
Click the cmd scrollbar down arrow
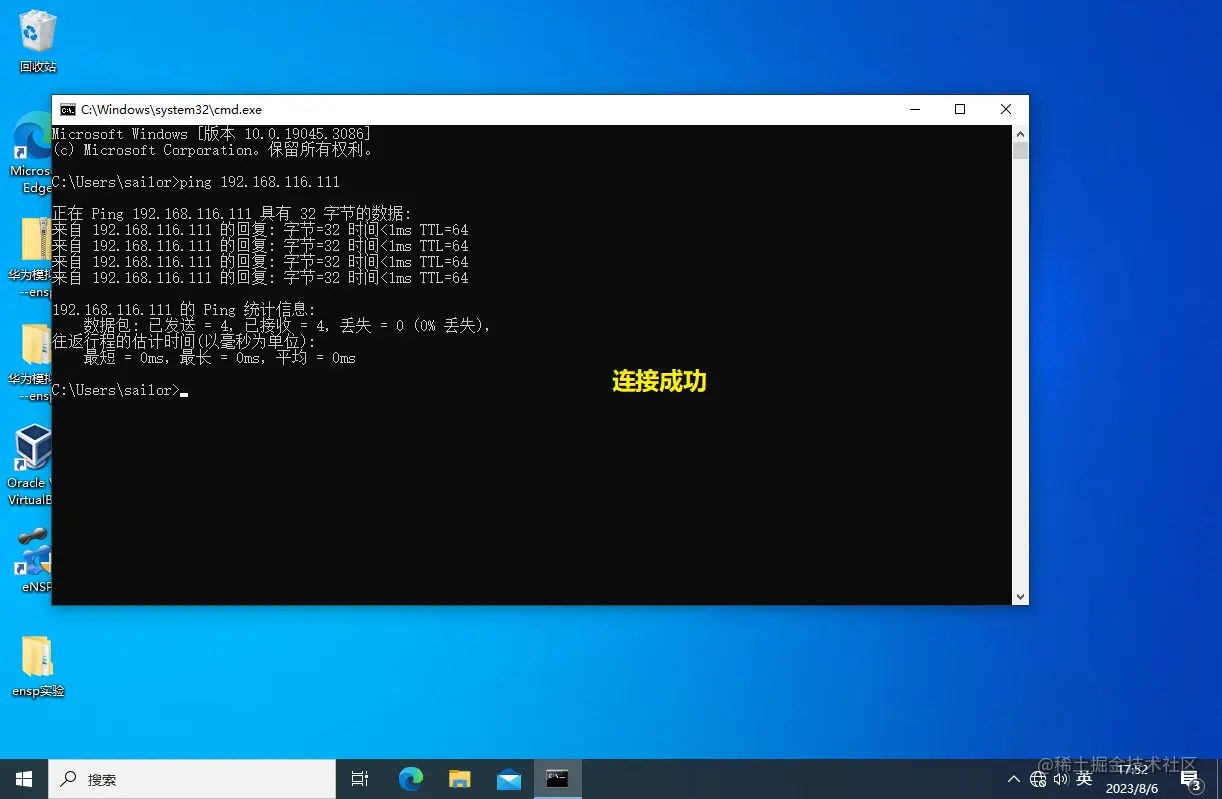[1020, 596]
